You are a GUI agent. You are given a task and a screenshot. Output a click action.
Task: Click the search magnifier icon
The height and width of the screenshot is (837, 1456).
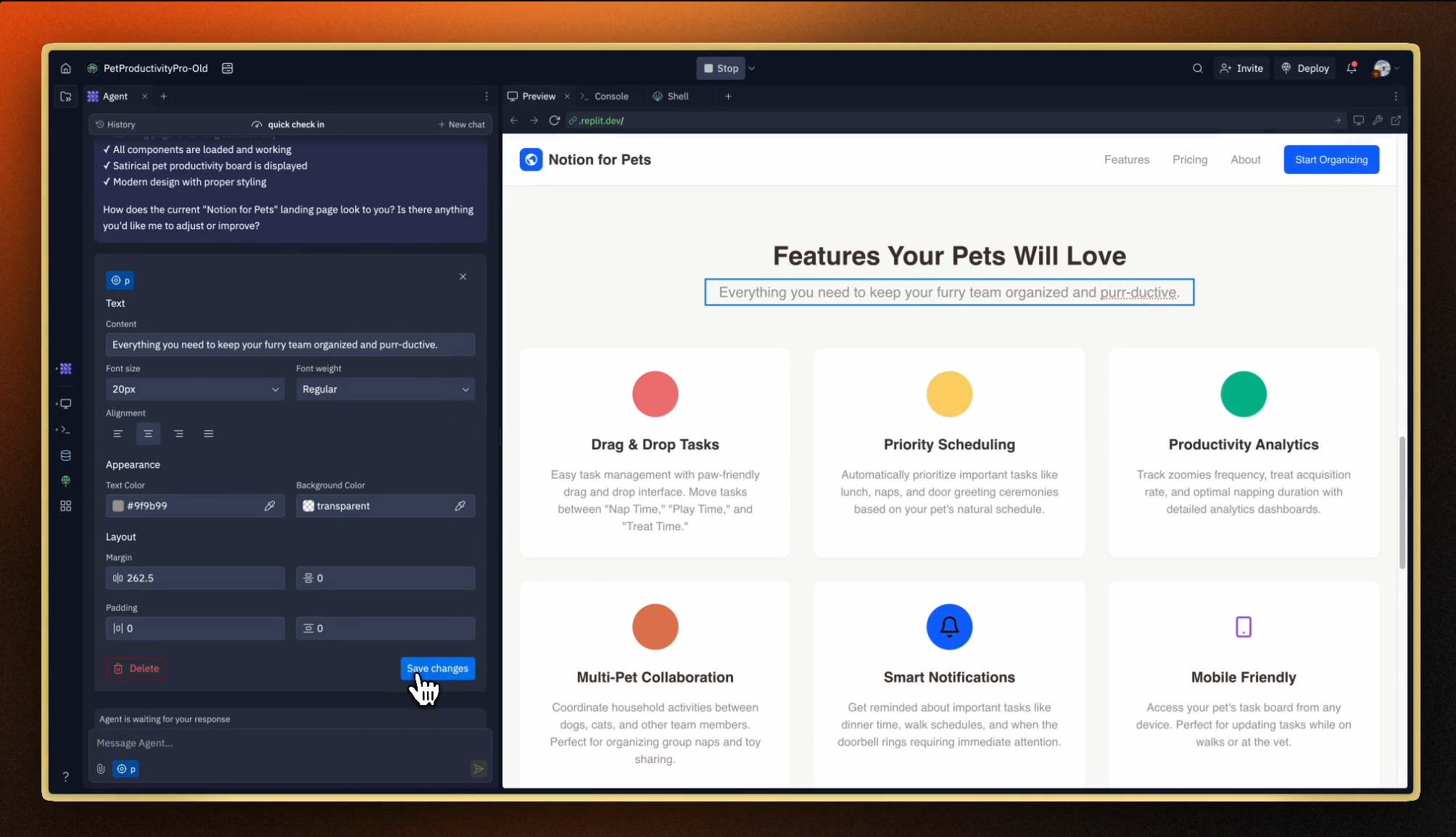[1197, 68]
